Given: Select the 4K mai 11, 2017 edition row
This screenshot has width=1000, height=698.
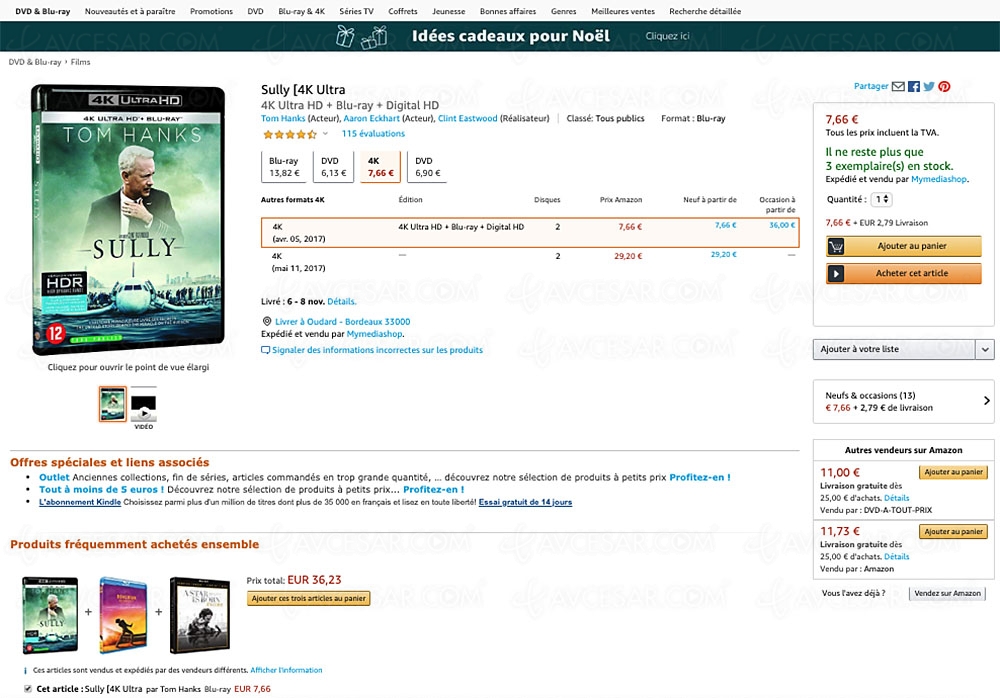Looking at the screenshot, I should click(530, 261).
